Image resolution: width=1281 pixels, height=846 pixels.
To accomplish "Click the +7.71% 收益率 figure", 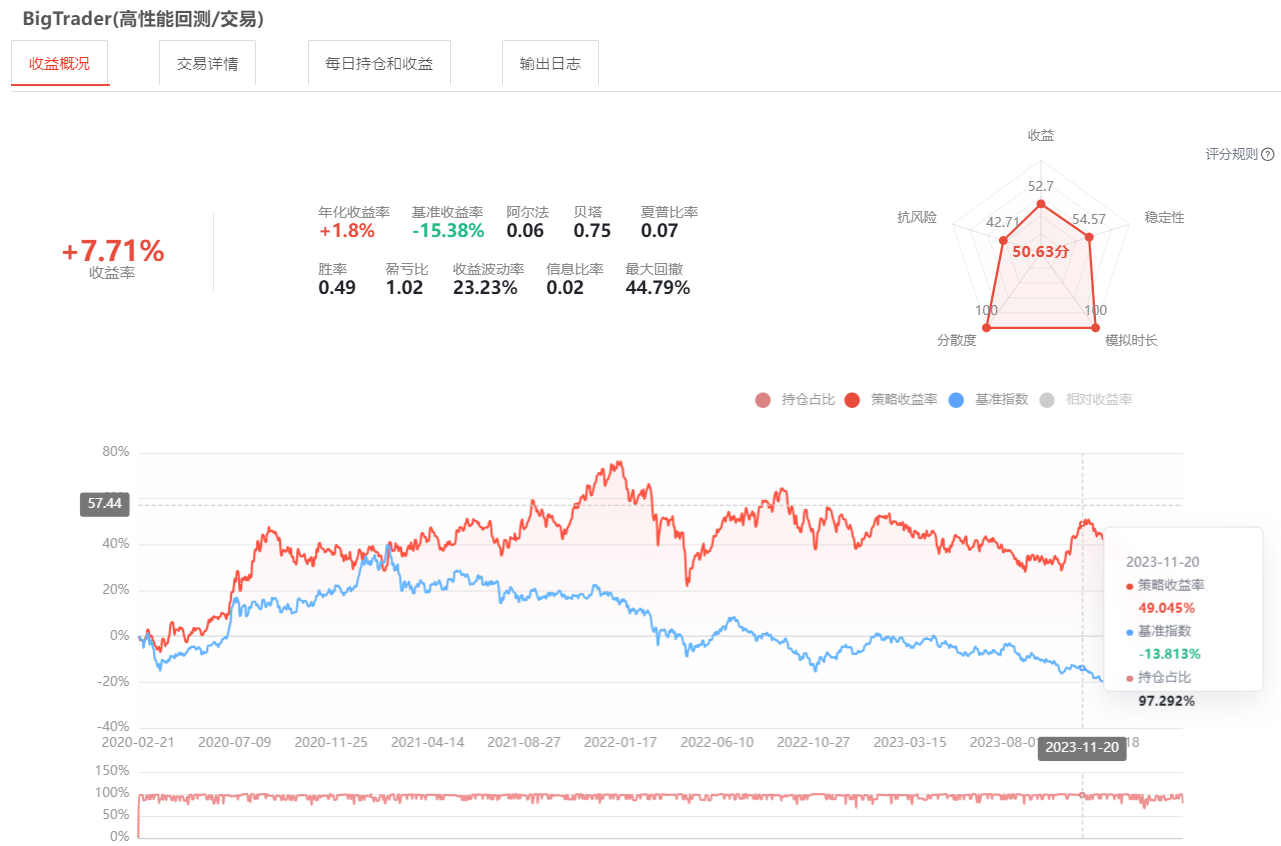I will (113, 251).
